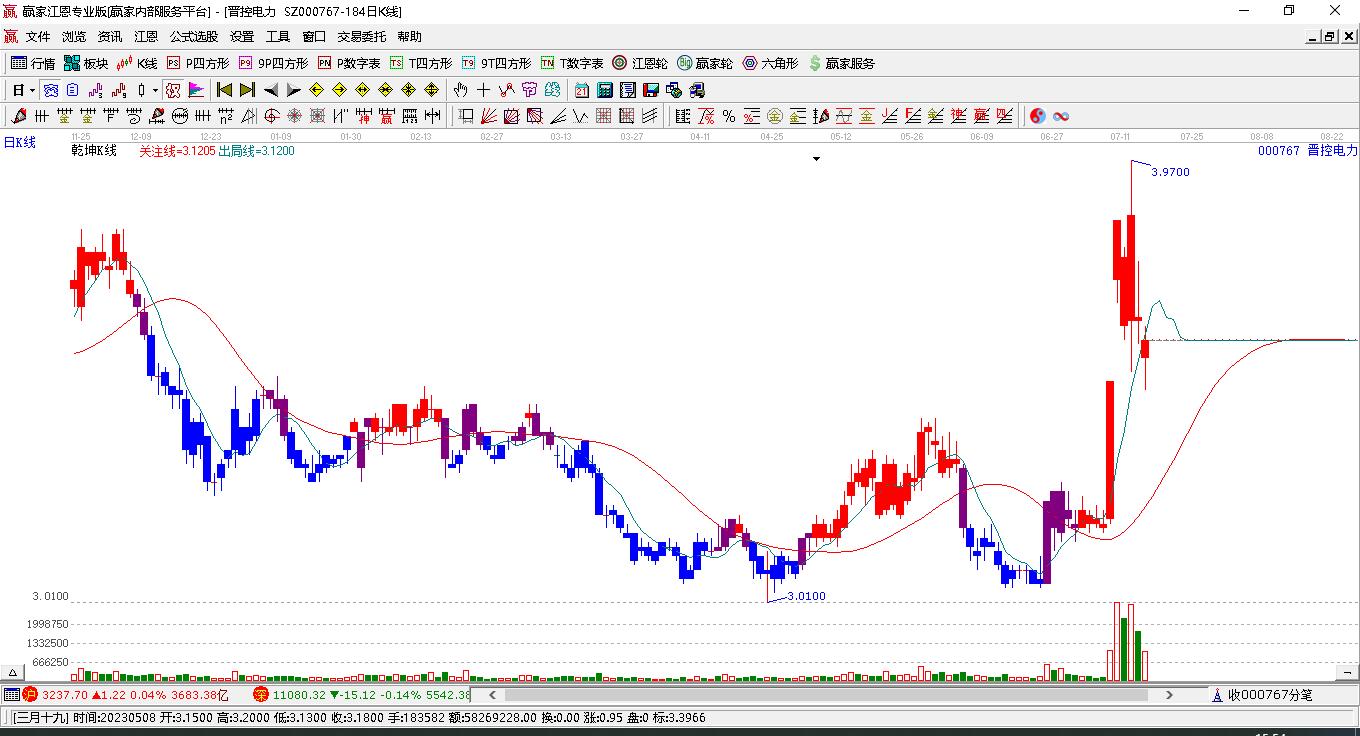Click the zigzag wave line tool

point(580,116)
